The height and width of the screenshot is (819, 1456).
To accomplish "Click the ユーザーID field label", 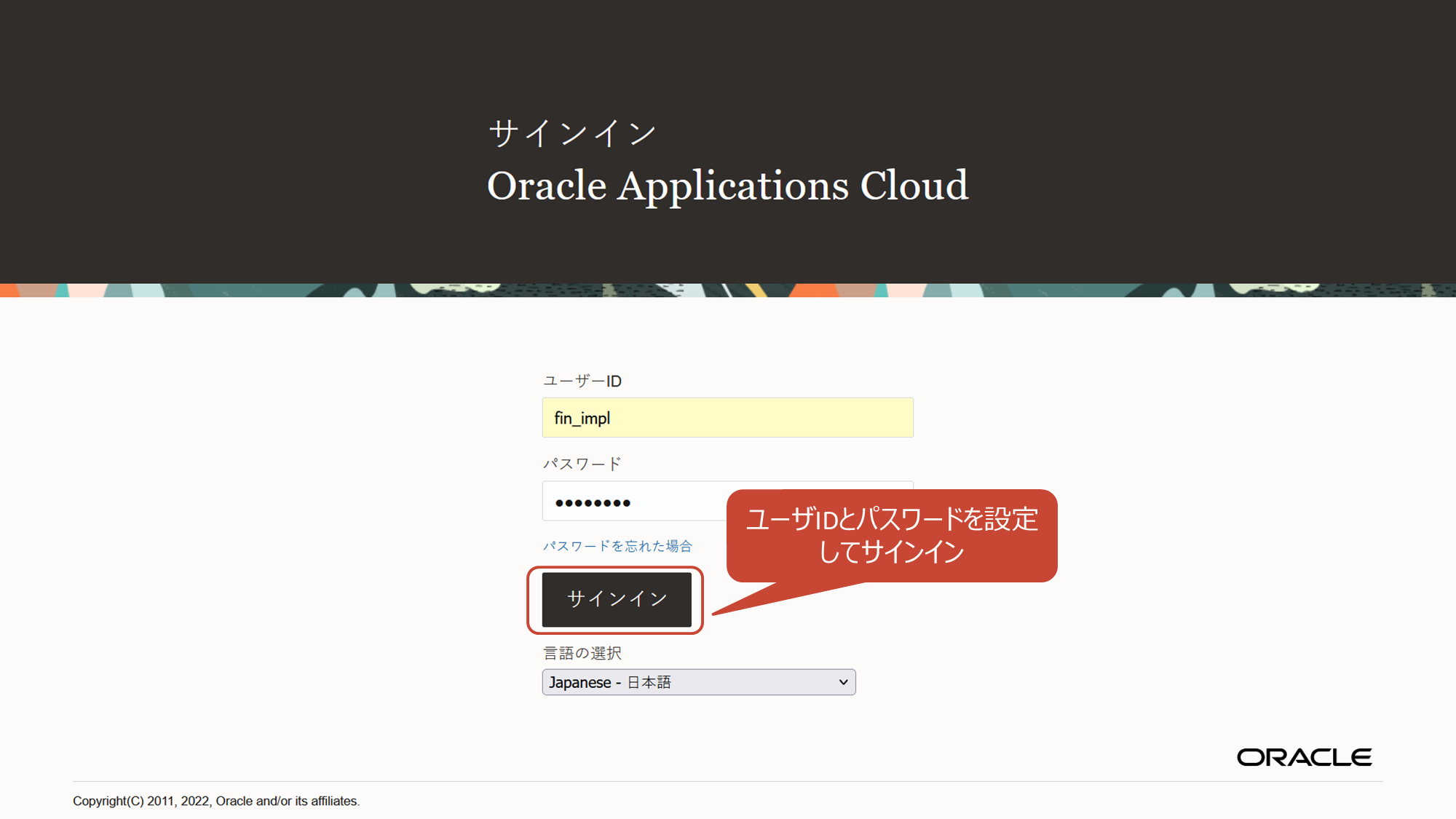I will 582,381.
